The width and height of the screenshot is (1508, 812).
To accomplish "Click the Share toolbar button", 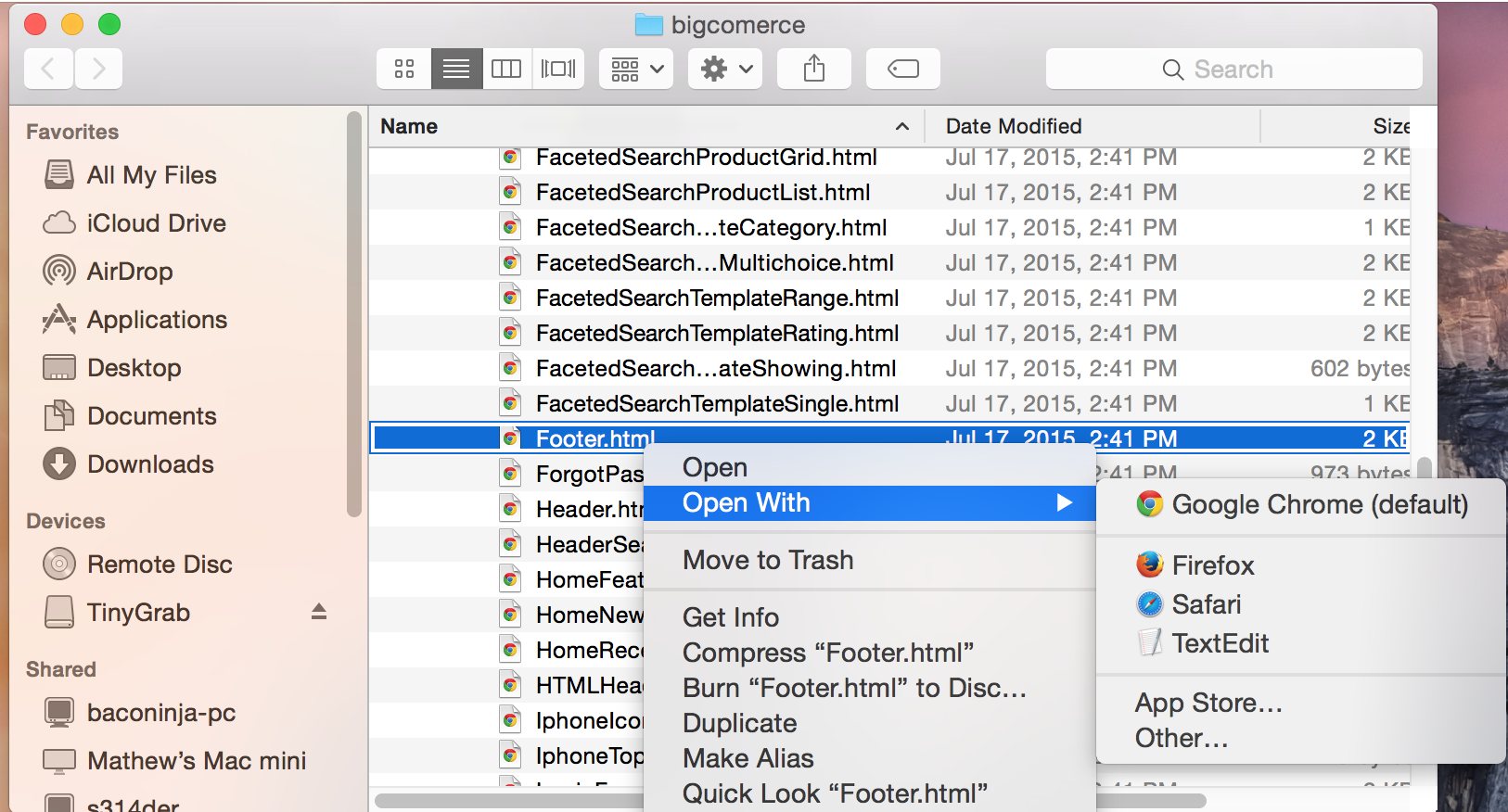I will [x=814, y=69].
